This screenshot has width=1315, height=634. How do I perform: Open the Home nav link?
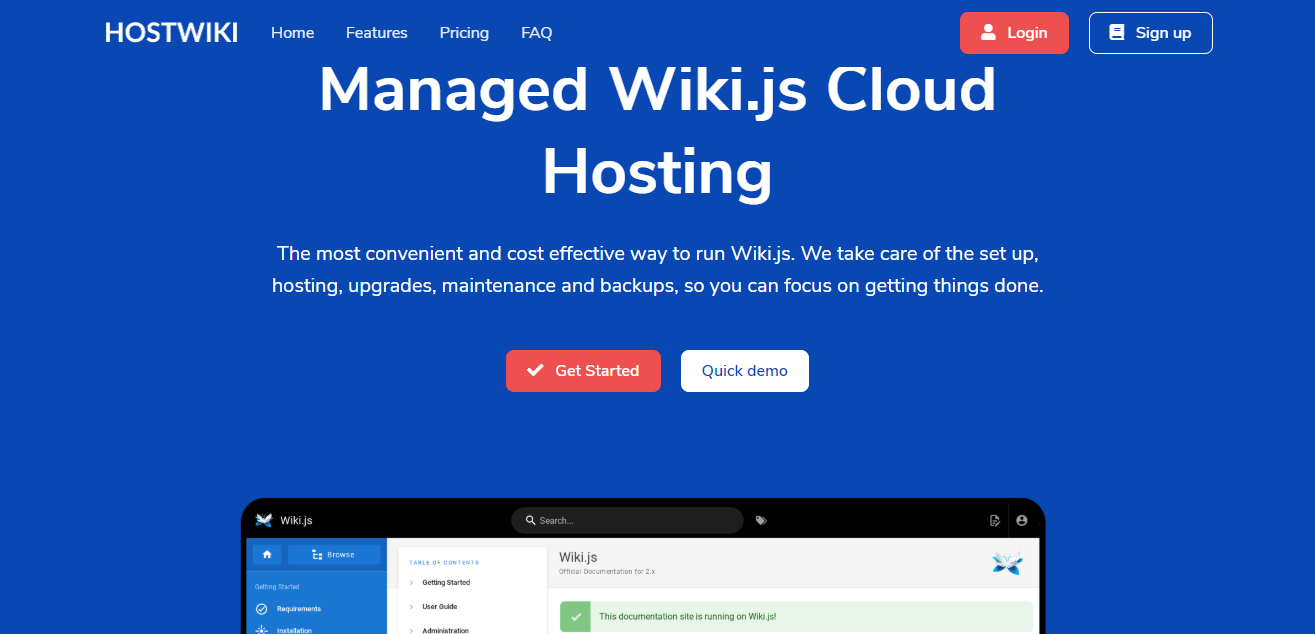[x=293, y=33]
